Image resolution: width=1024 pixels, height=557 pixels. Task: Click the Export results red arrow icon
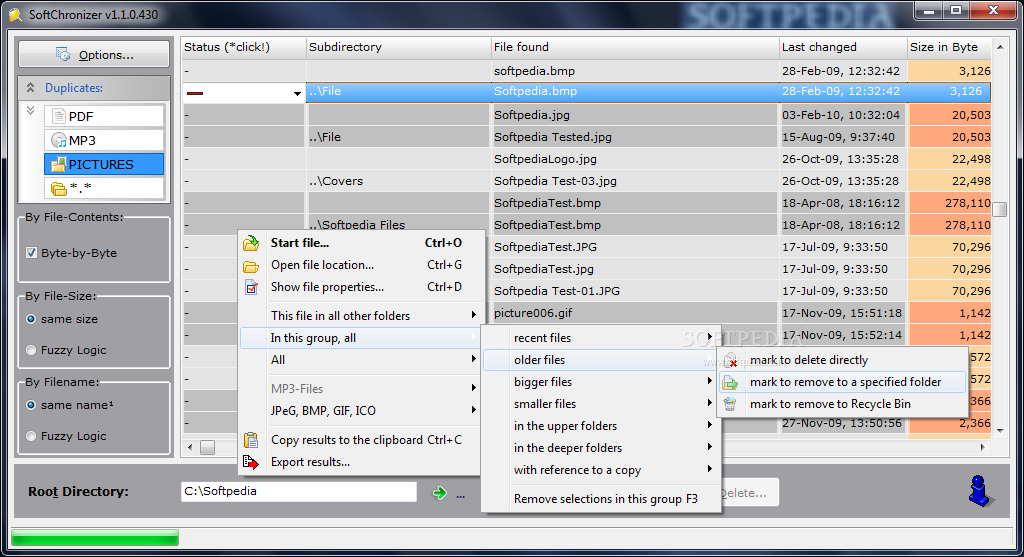click(251, 462)
